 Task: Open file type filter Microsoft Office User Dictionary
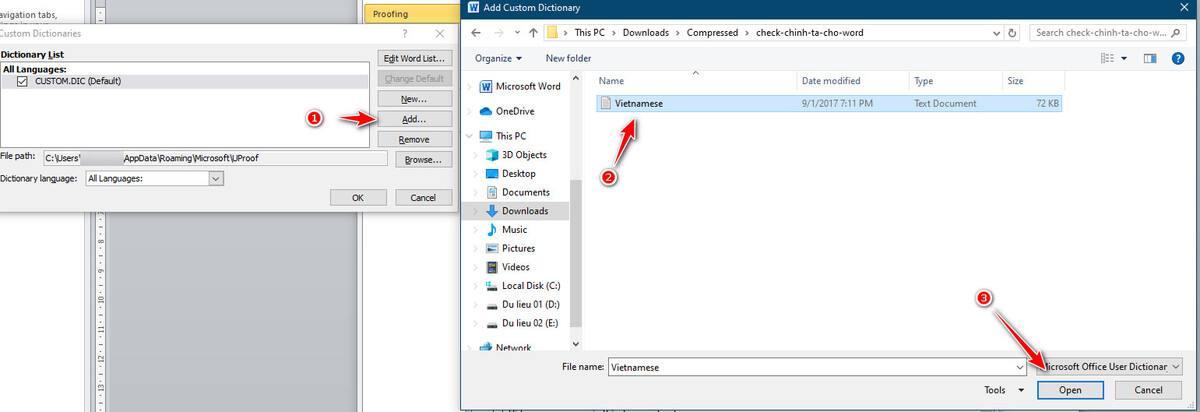click(x=1109, y=367)
